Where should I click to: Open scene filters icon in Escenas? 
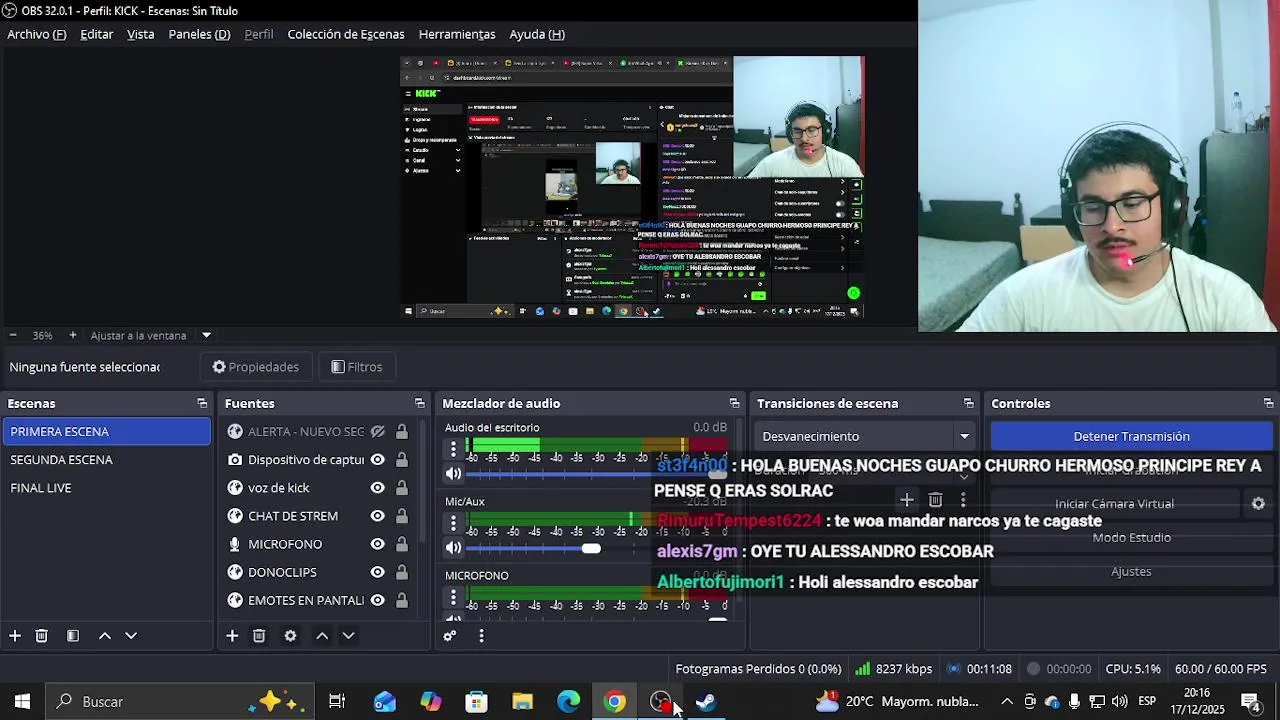tap(73, 636)
